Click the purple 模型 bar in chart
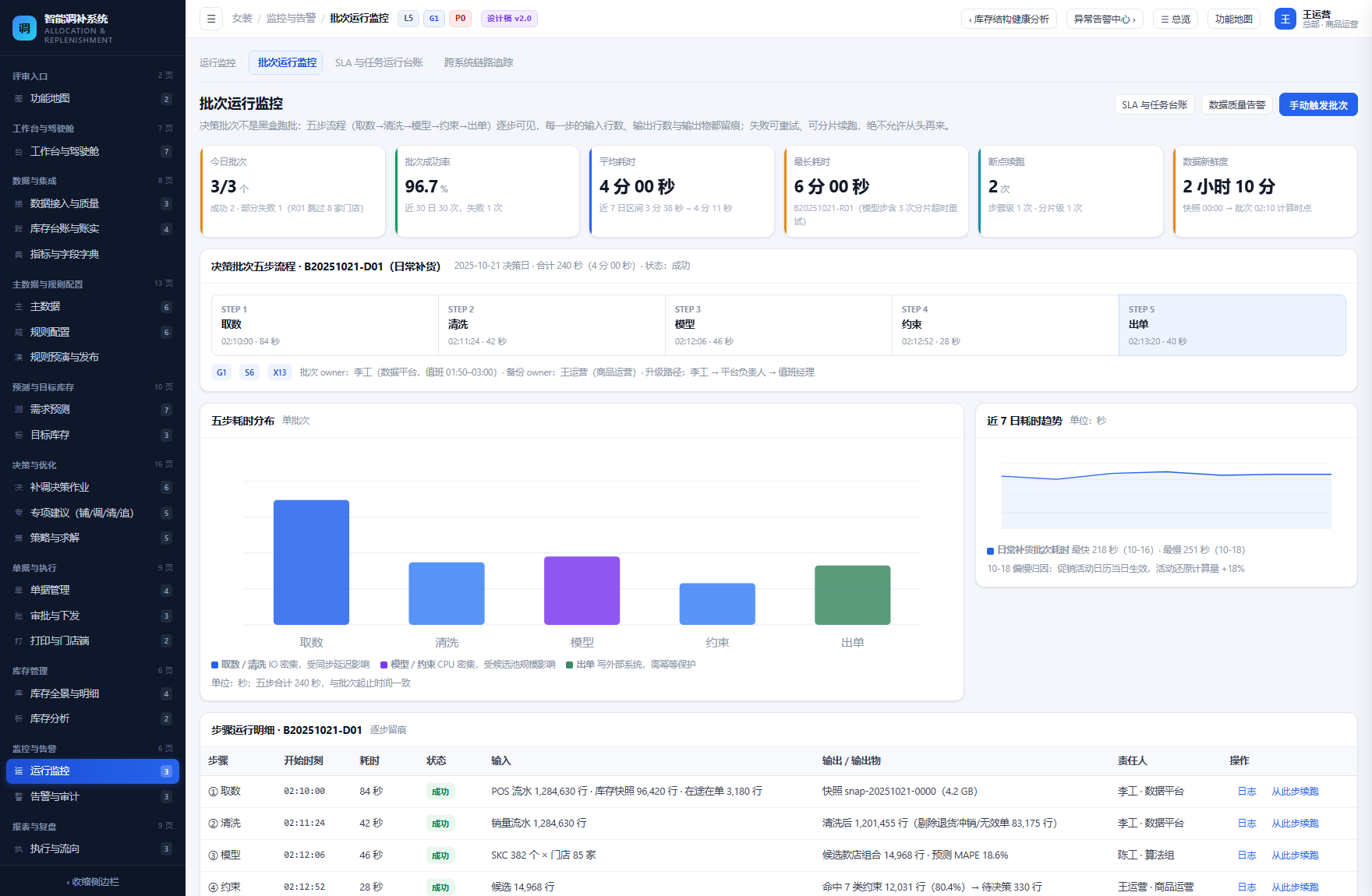The height and width of the screenshot is (896, 1372). (582, 591)
